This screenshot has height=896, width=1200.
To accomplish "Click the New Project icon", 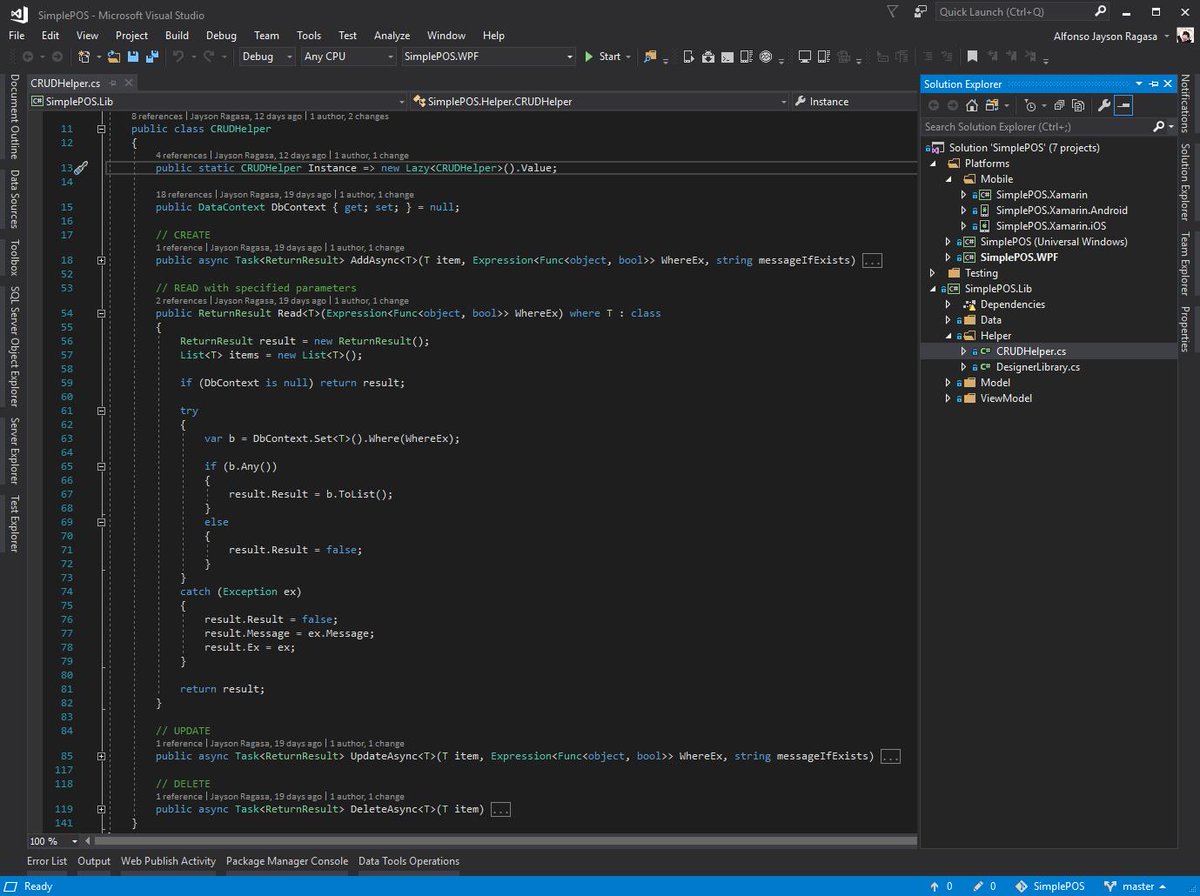I will point(85,57).
